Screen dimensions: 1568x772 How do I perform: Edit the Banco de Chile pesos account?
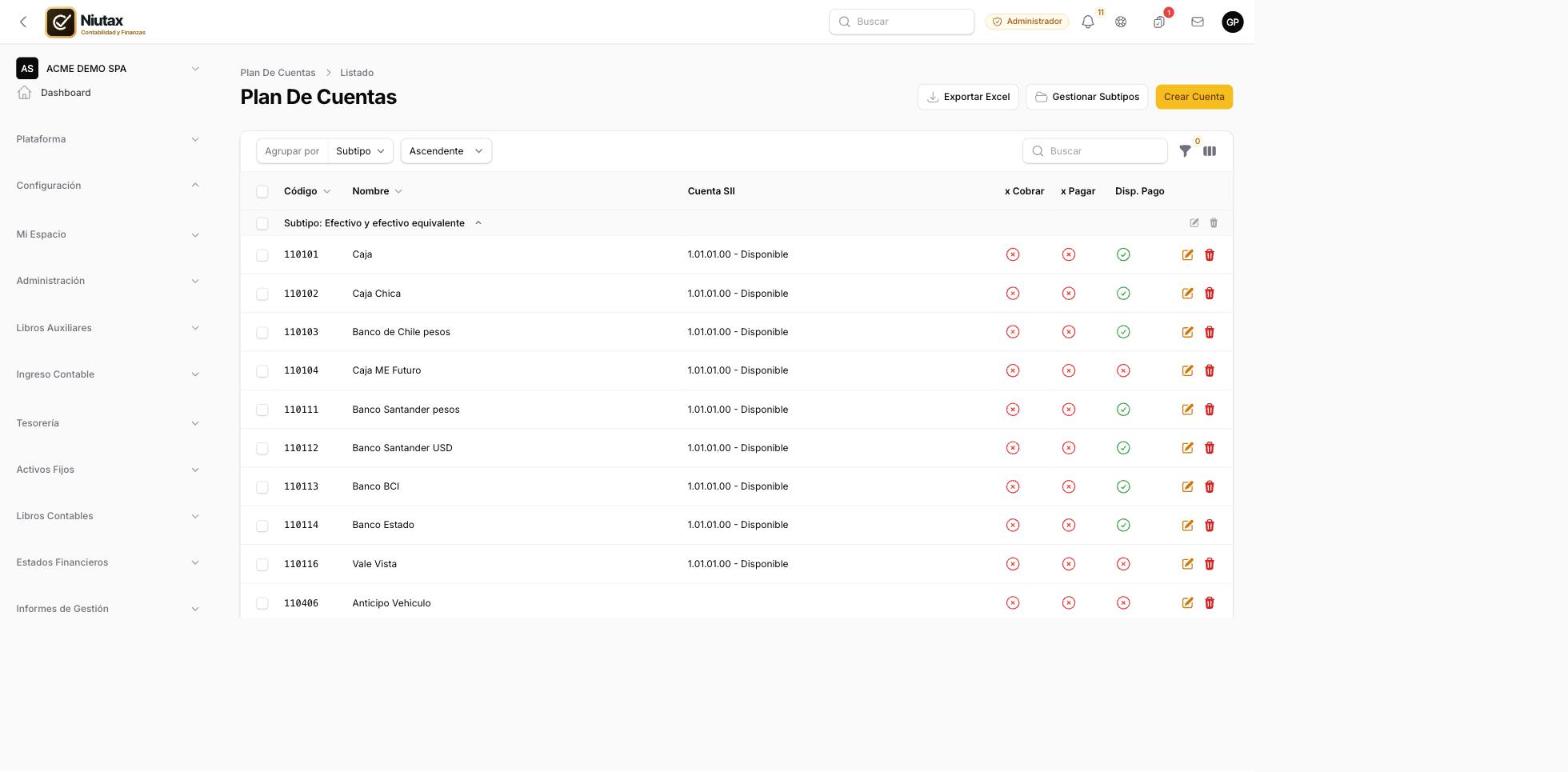point(1188,332)
